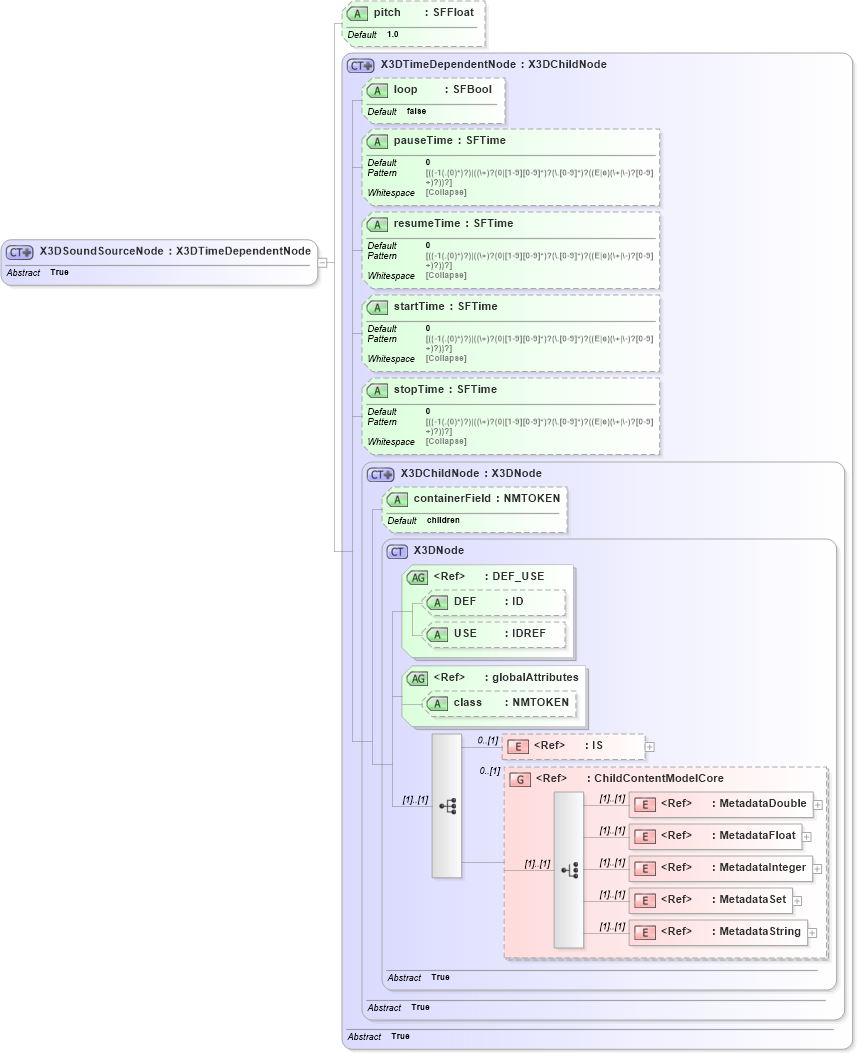The image size is (857, 1053).
Task: Click the A icon beside containerField
Action: click(x=397, y=500)
